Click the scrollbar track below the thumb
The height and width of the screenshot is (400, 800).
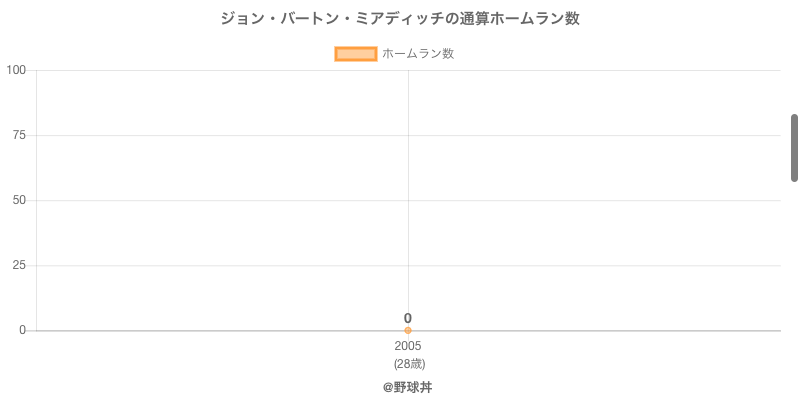(794, 291)
